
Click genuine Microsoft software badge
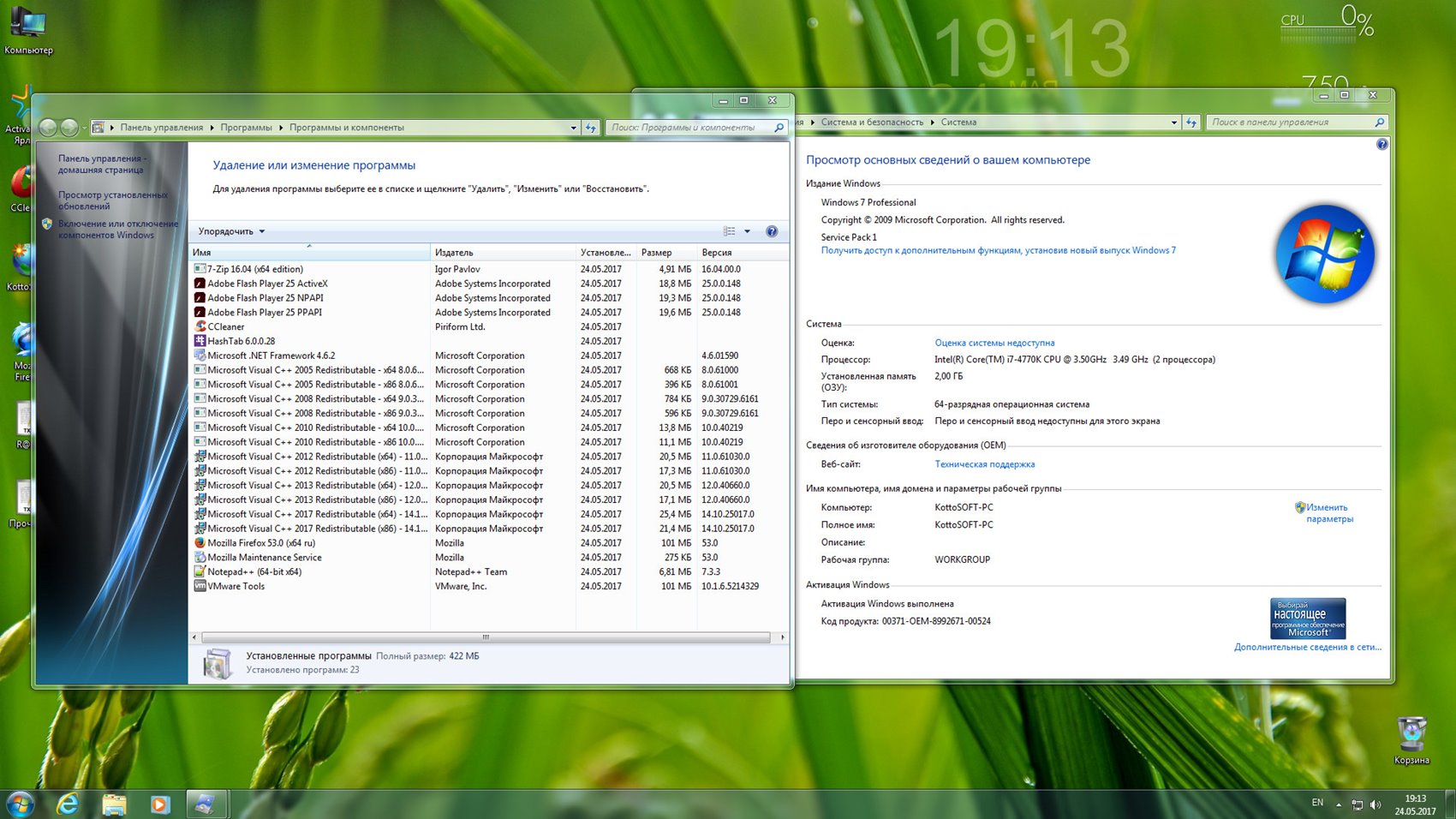(1308, 619)
